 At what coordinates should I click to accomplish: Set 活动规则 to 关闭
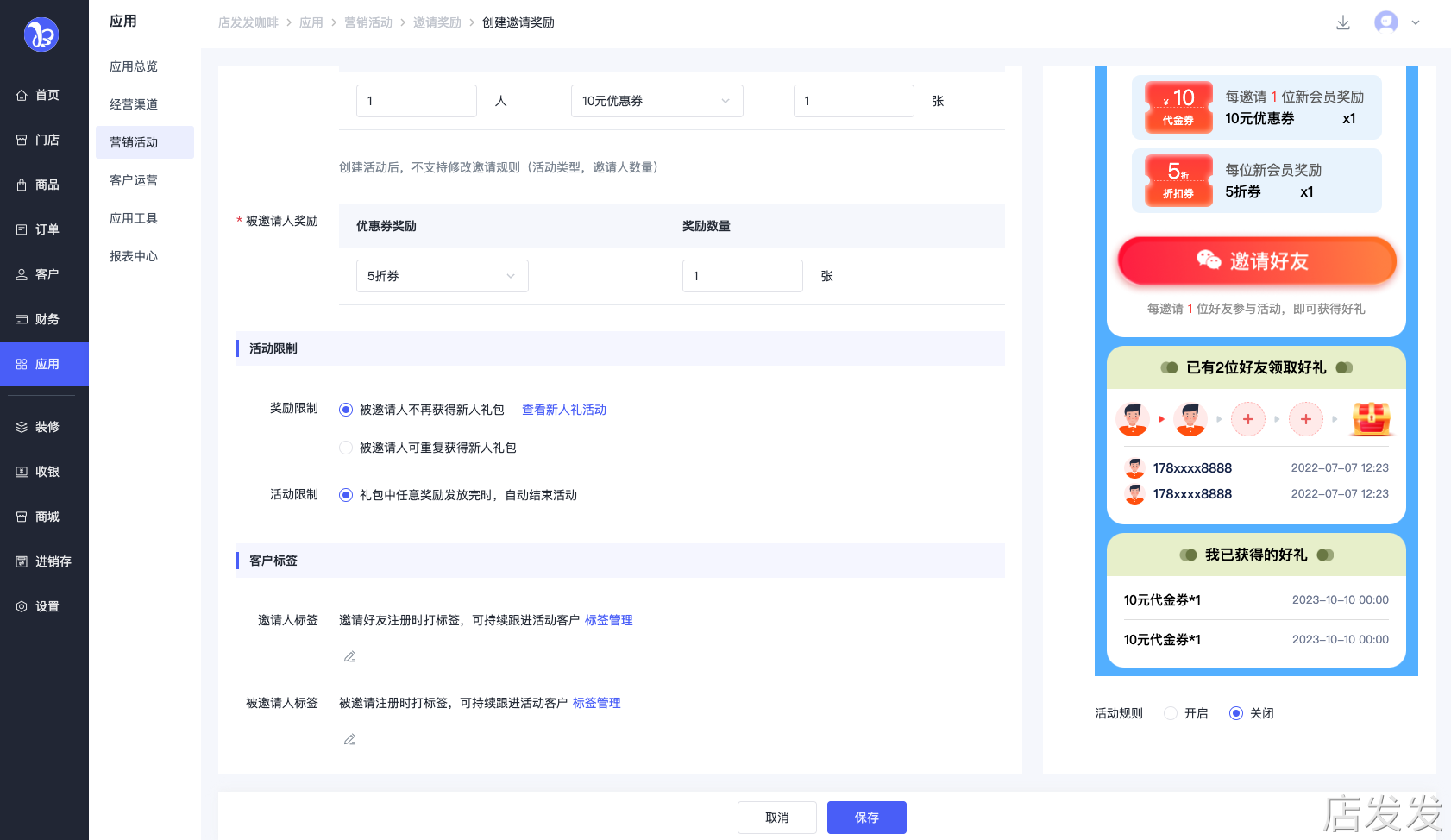tap(1236, 713)
